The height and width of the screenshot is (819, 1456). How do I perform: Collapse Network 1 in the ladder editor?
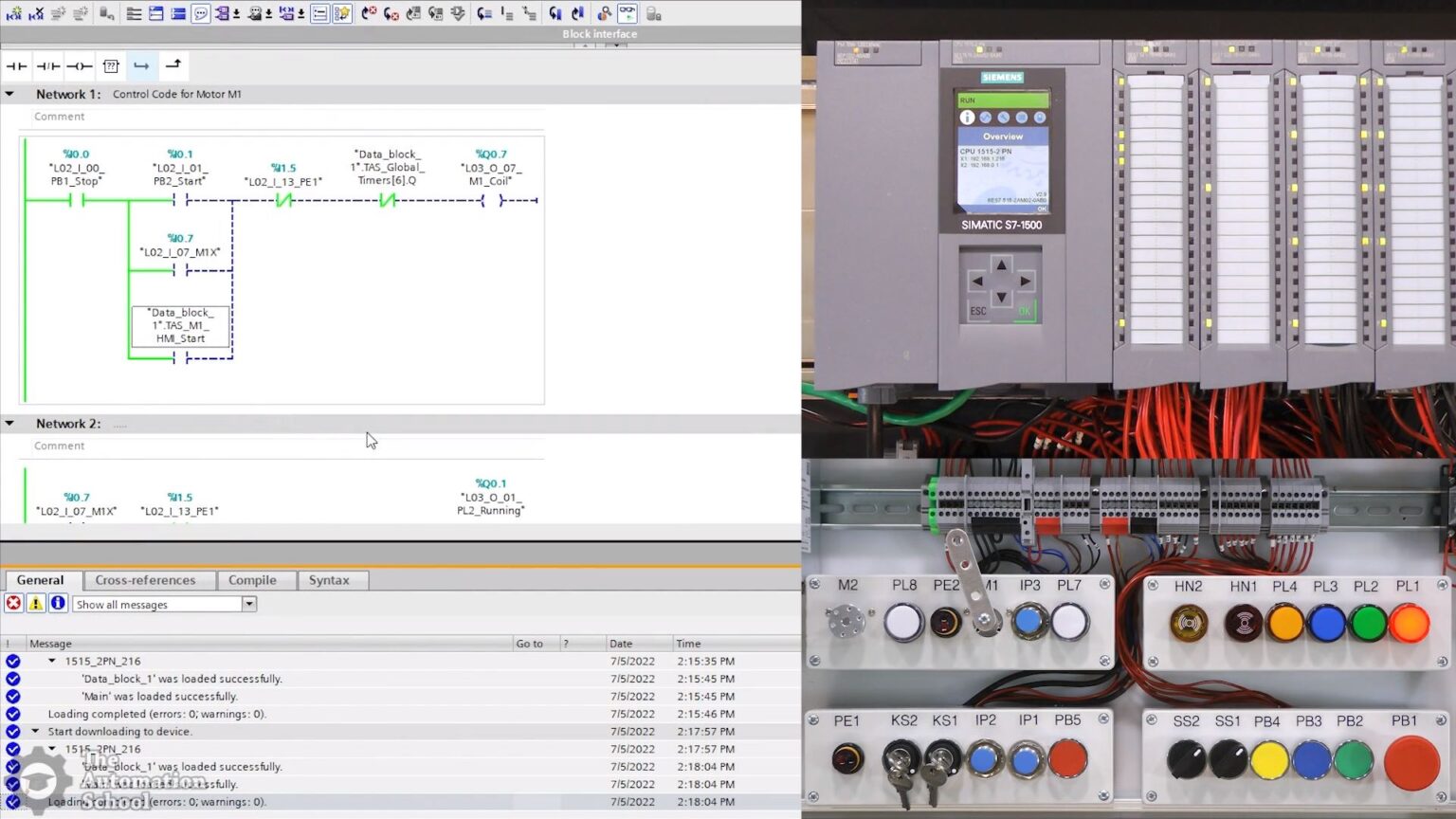9,94
